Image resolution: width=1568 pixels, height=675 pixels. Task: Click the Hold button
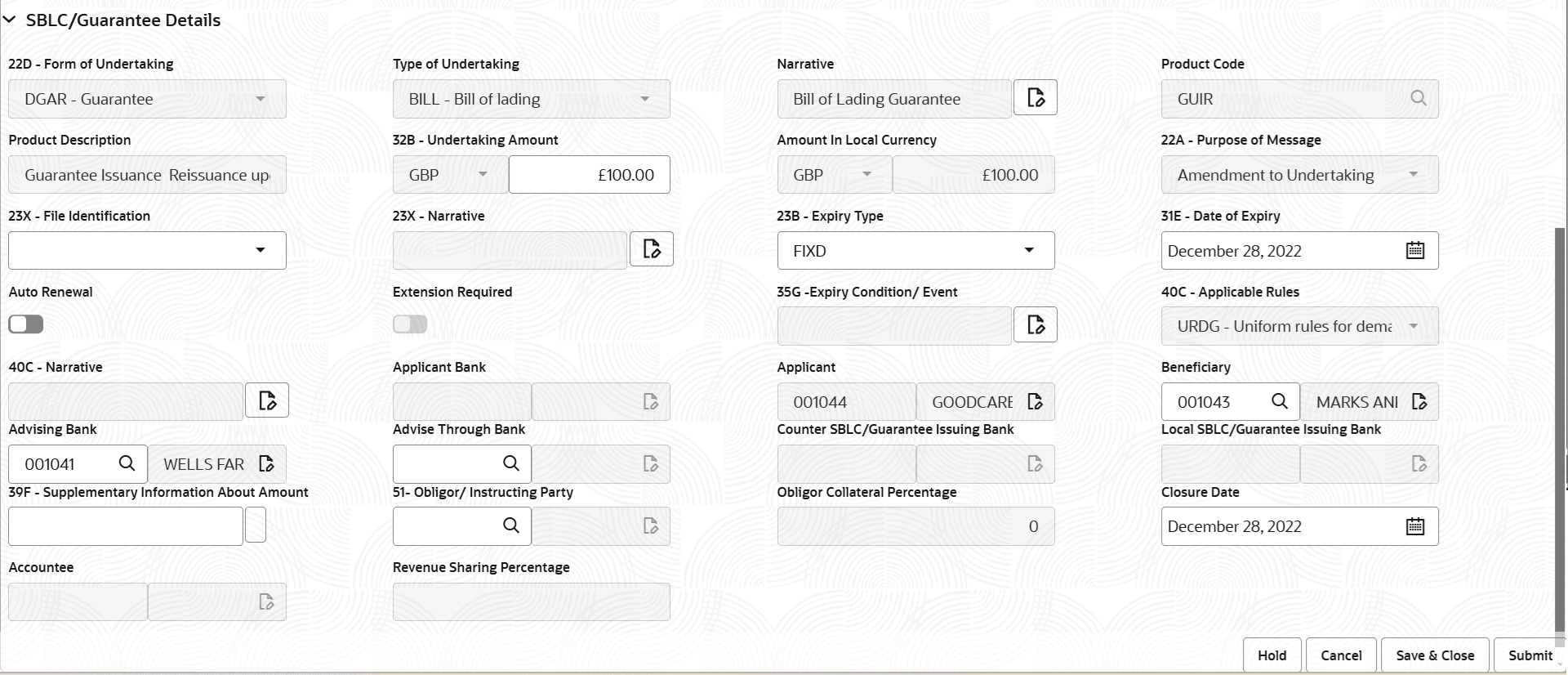[x=1272, y=655]
